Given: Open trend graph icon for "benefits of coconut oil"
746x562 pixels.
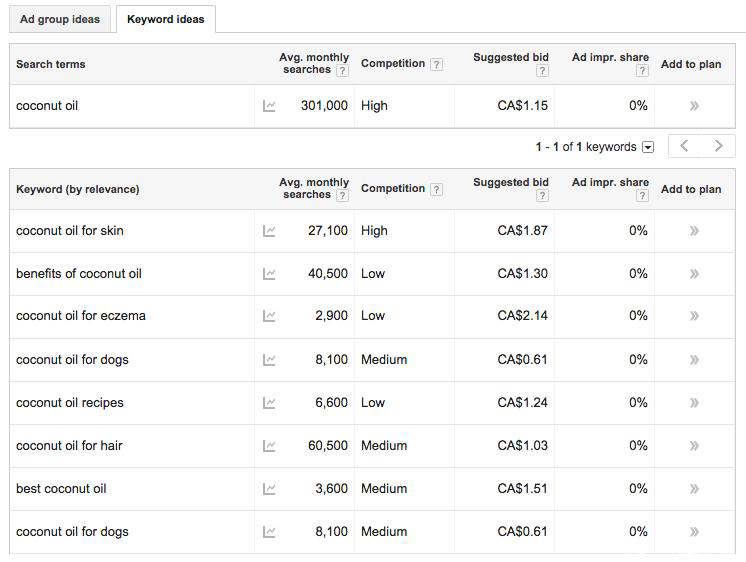Looking at the screenshot, I should click(269, 274).
